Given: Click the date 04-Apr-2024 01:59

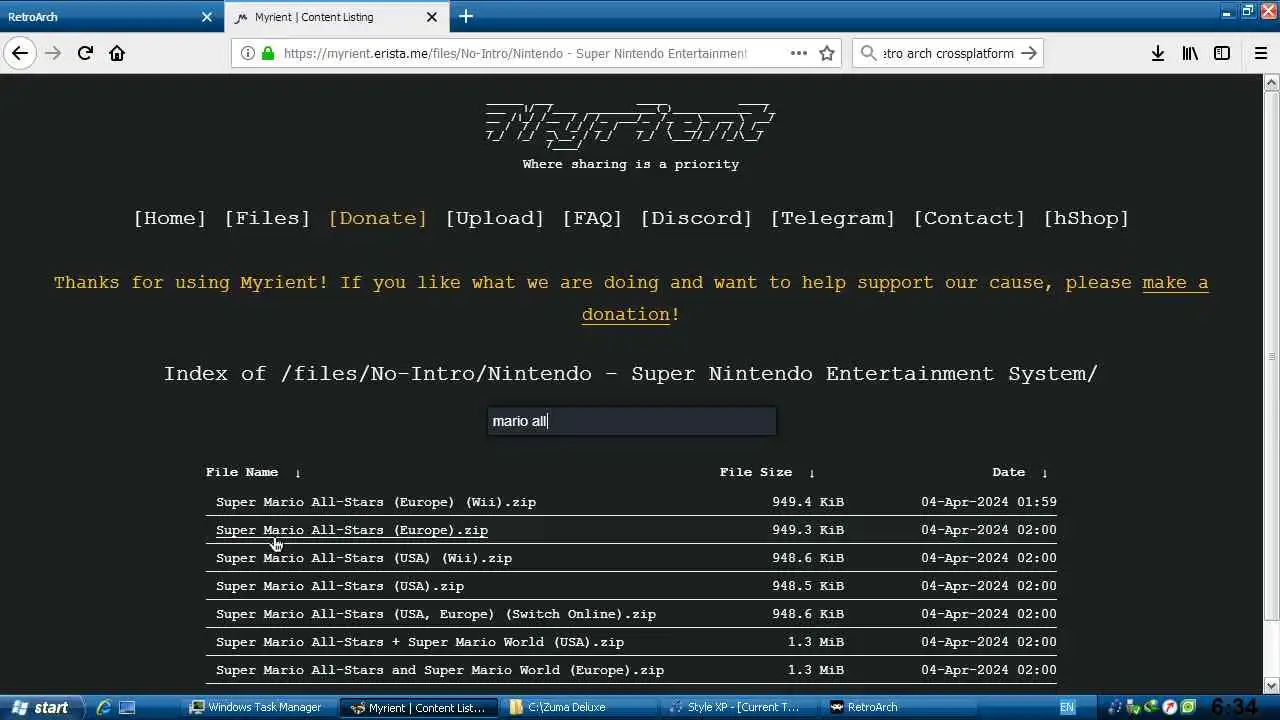Looking at the screenshot, I should pyautogui.click(x=989, y=502).
